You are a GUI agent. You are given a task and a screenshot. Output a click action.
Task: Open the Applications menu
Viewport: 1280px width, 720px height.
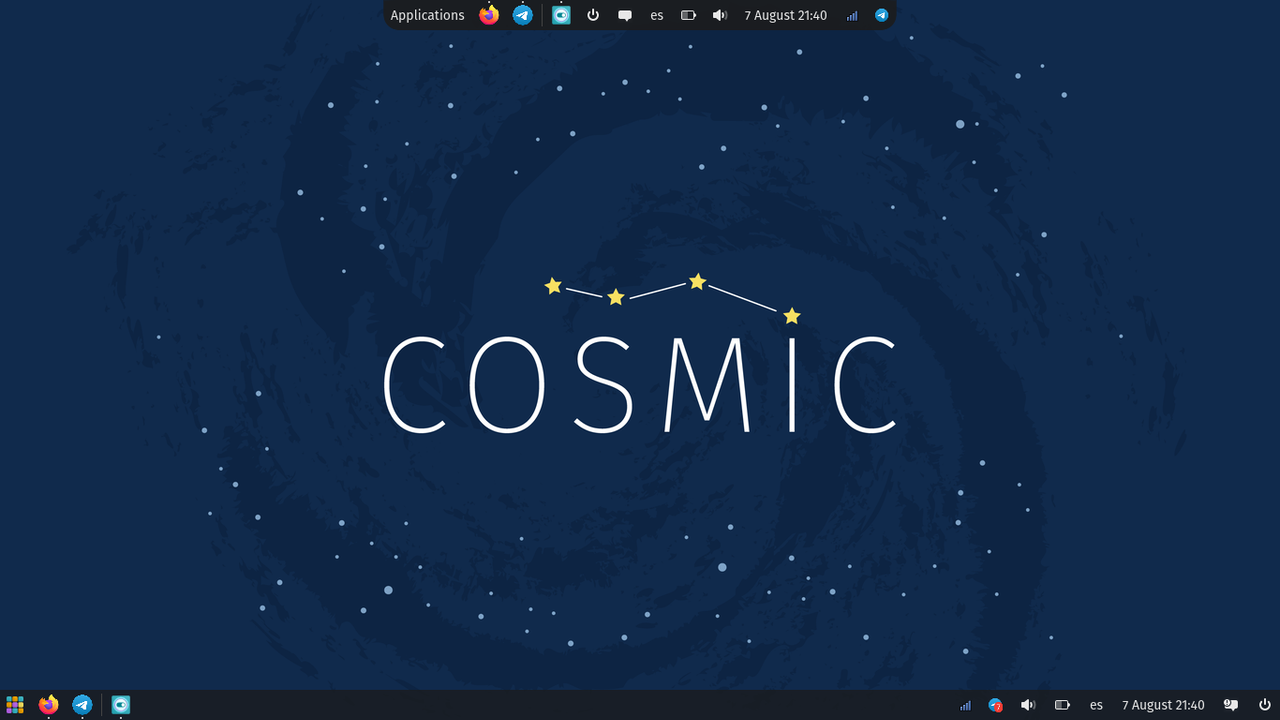click(x=427, y=15)
